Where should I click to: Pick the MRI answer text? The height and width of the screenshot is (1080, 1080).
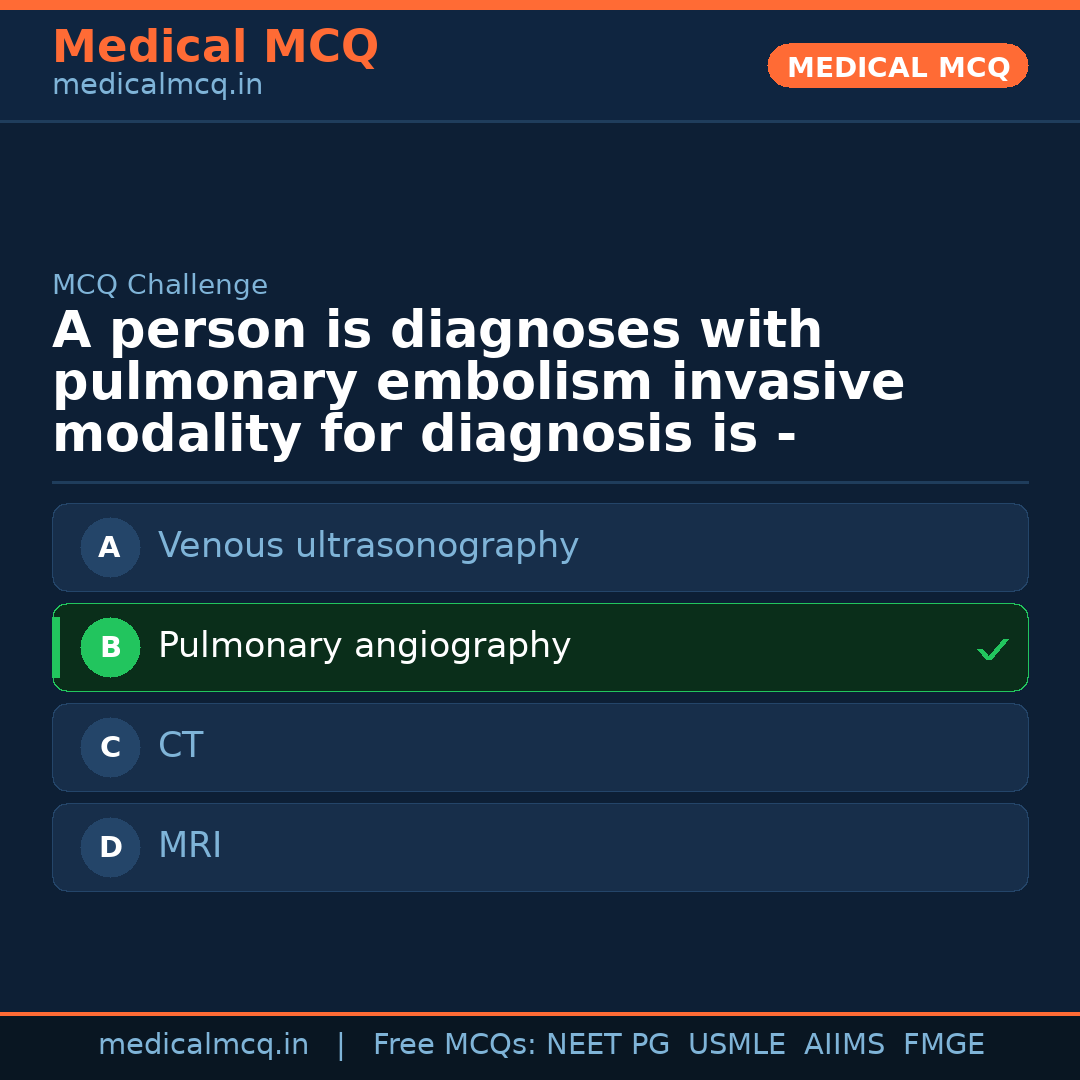pyautogui.click(x=190, y=846)
